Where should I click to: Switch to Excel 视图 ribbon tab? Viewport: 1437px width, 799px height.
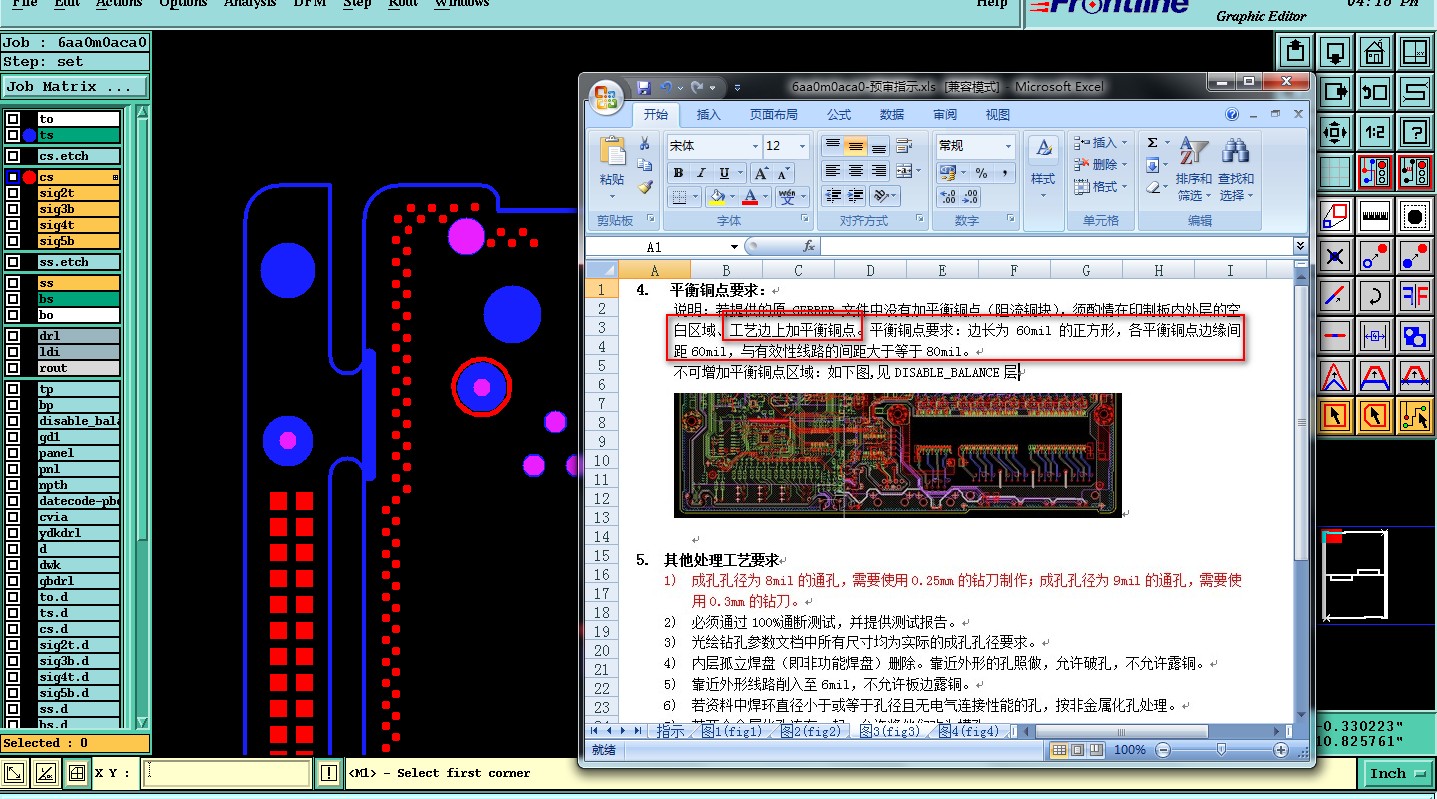[x=997, y=115]
